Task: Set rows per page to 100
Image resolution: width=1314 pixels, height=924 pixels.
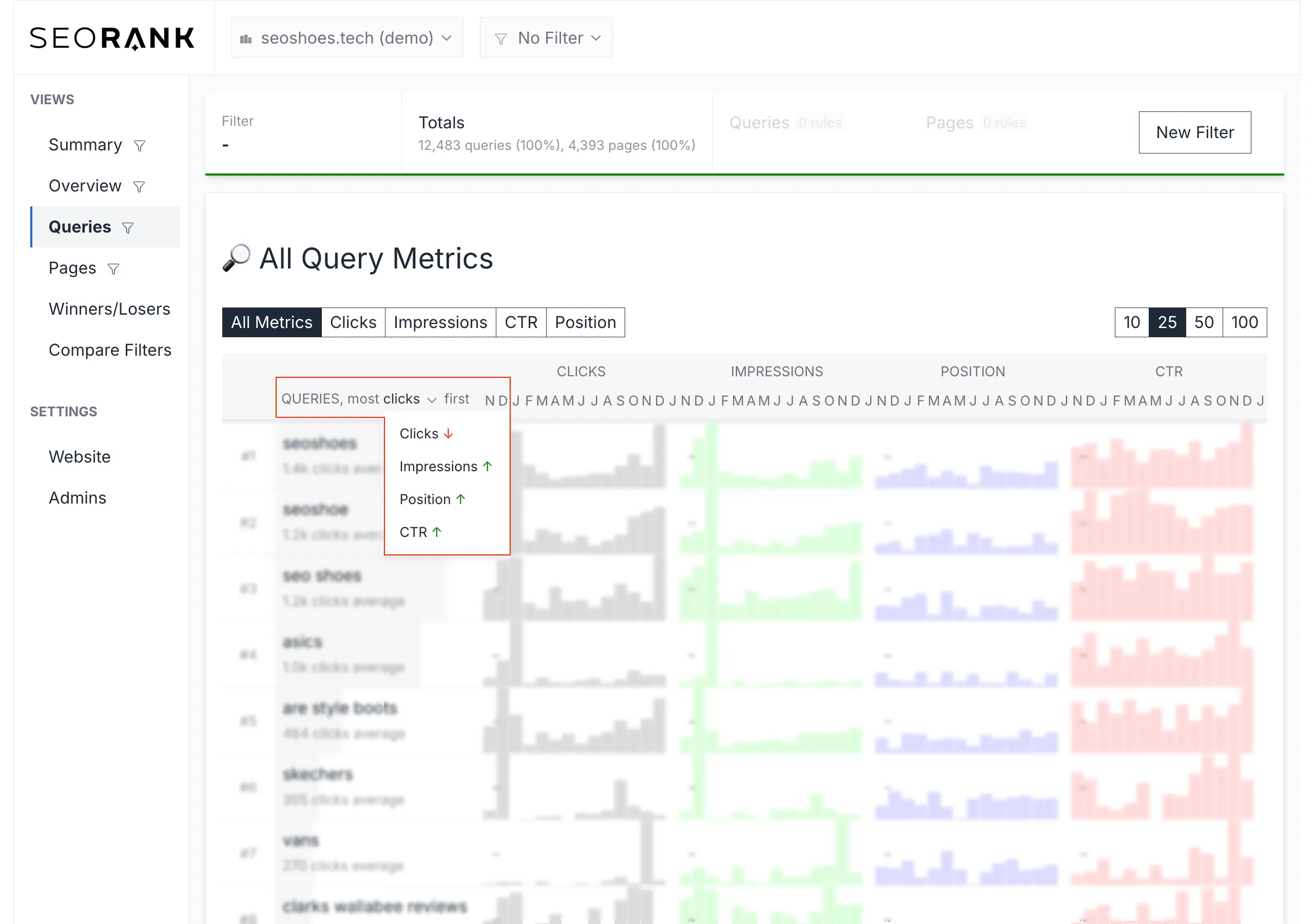Action: 1244,322
